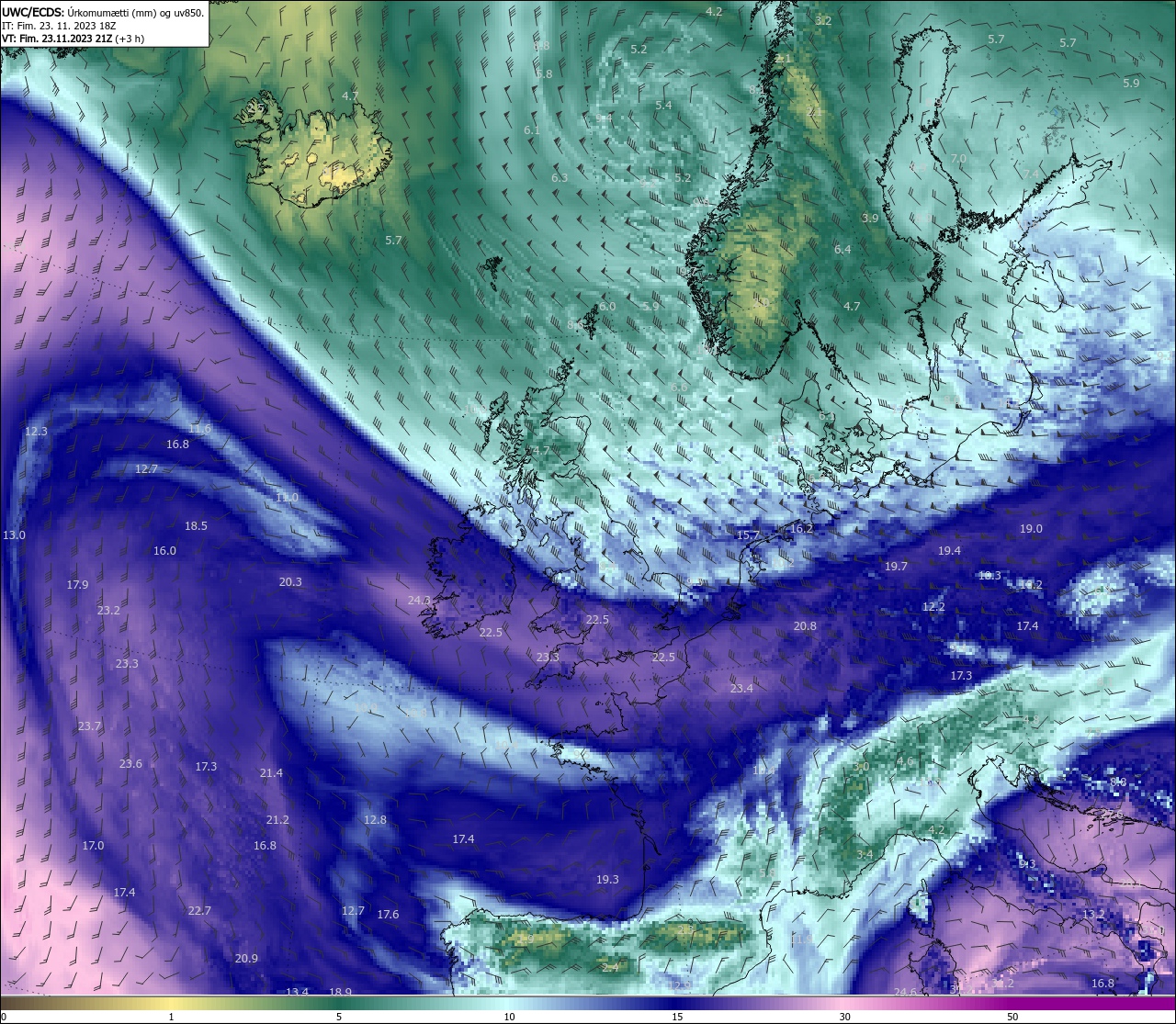Image resolution: width=1176 pixels, height=1024 pixels.
Task: Click the map value 17.6
Action: pos(388,914)
